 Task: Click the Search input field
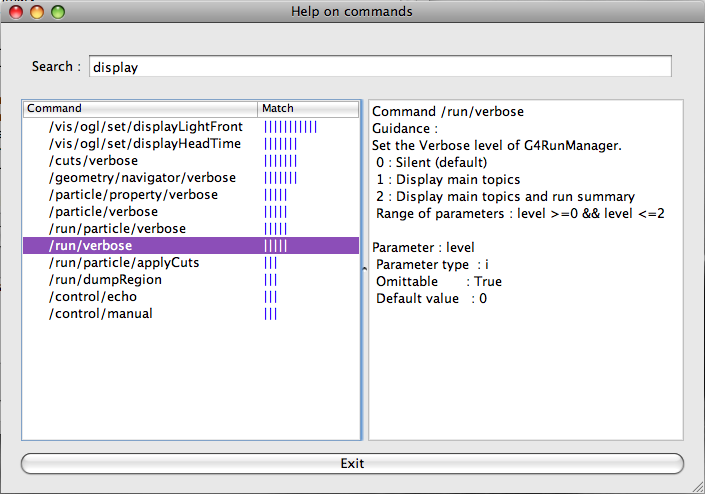pyautogui.click(x=380, y=67)
